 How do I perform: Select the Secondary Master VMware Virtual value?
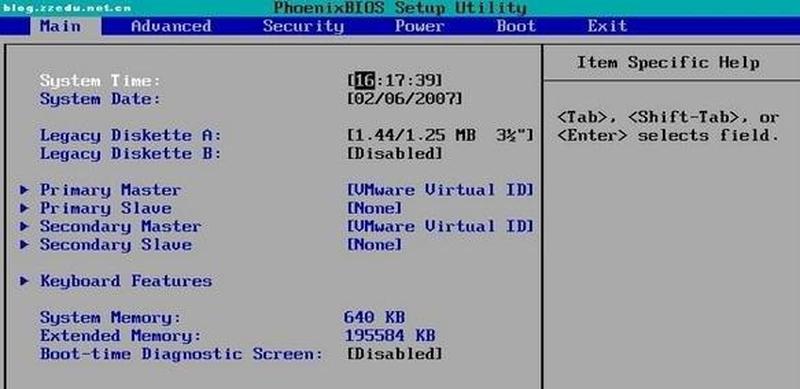440,226
